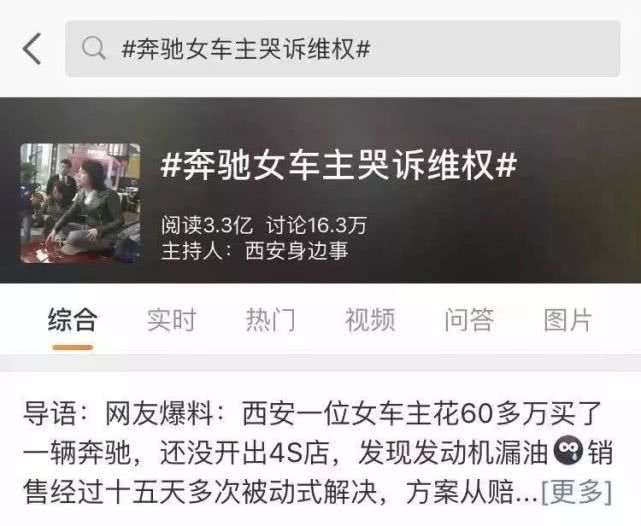Tap the back arrow icon
641x526 pixels.
tap(32, 49)
